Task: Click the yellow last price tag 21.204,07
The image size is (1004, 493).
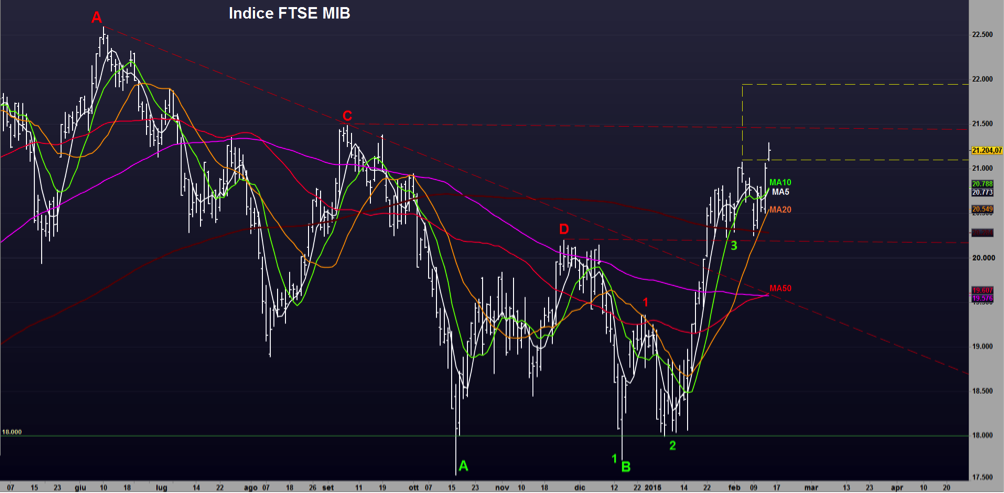Action: pos(987,150)
